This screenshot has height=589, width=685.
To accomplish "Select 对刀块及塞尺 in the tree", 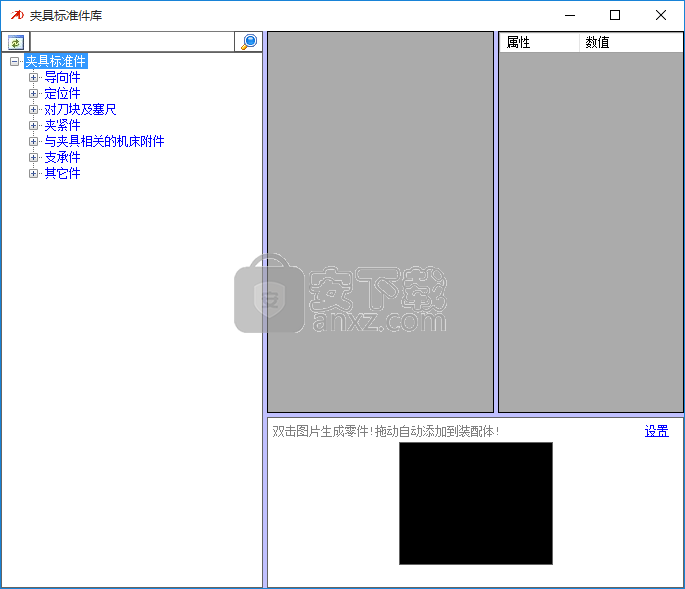I will [x=80, y=109].
